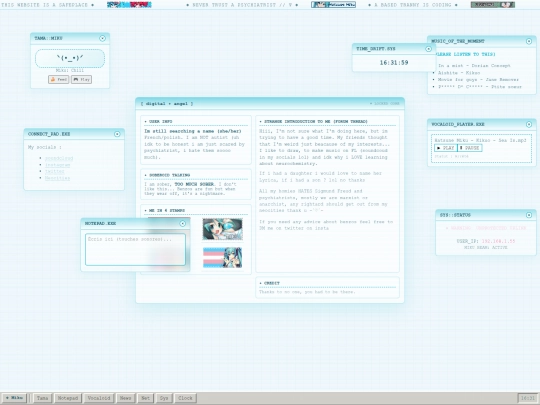Click the 16:31:59 clock readout
Viewport: 540px width, 405px height.
tap(394, 63)
